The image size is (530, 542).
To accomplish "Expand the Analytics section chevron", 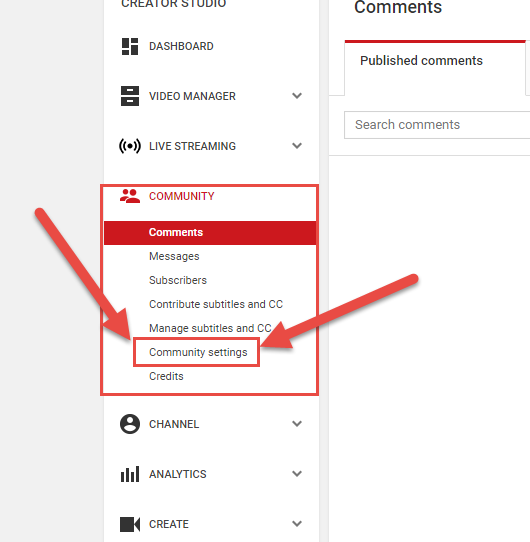I will click(x=297, y=474).
